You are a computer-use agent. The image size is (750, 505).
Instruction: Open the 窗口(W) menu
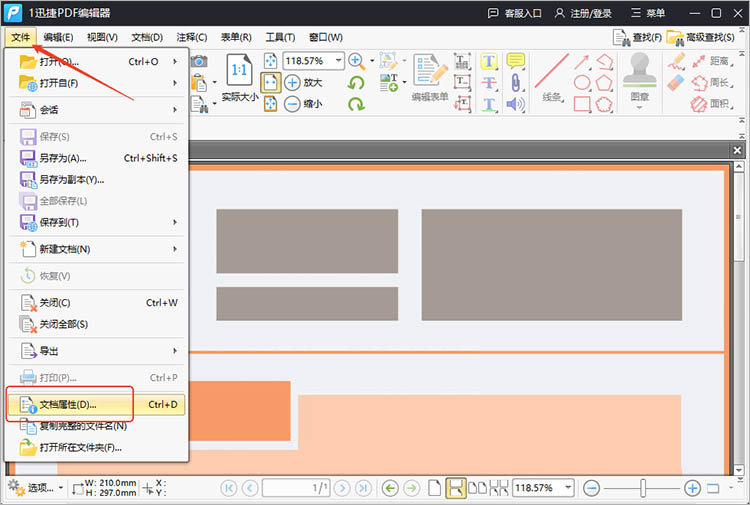326,37
